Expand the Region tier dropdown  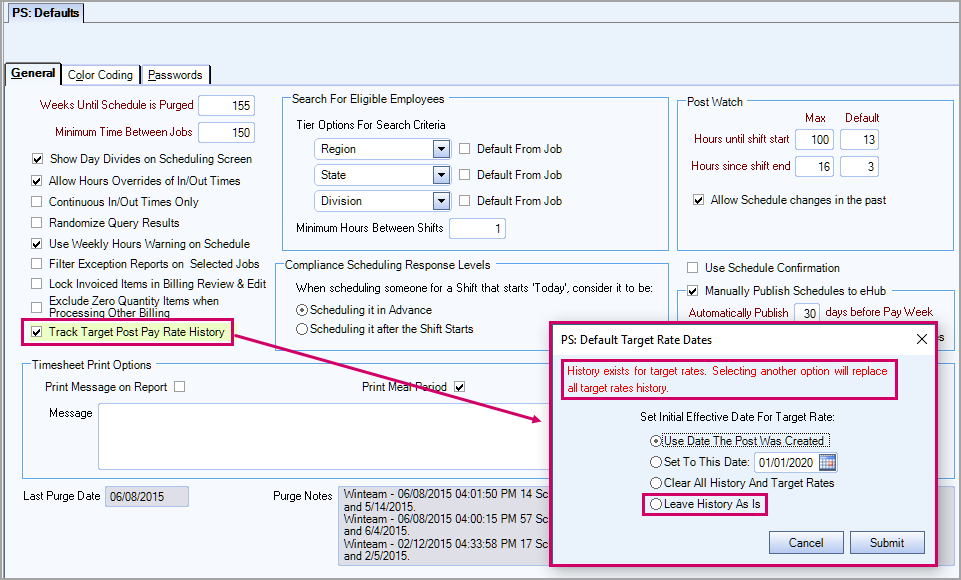coord(441,149)
